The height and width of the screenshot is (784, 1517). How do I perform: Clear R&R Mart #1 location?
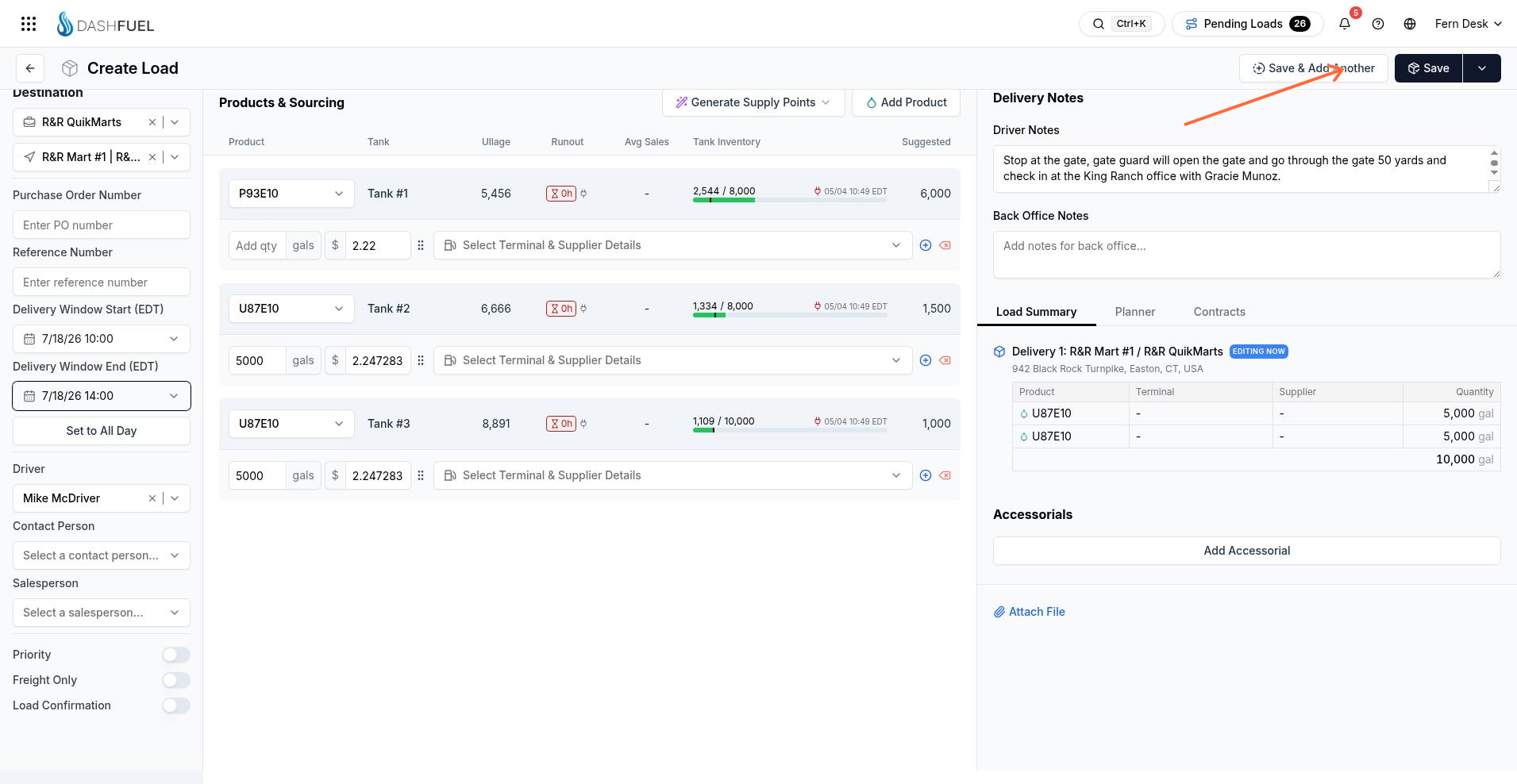pyautogui.click(x=152, y=157)
